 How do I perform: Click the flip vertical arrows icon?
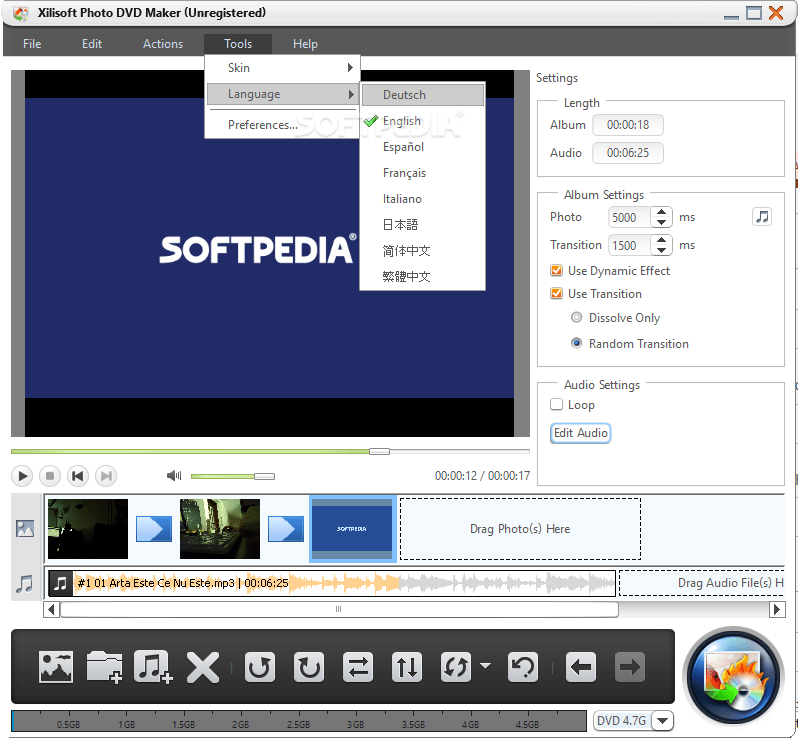pos(407,667)
